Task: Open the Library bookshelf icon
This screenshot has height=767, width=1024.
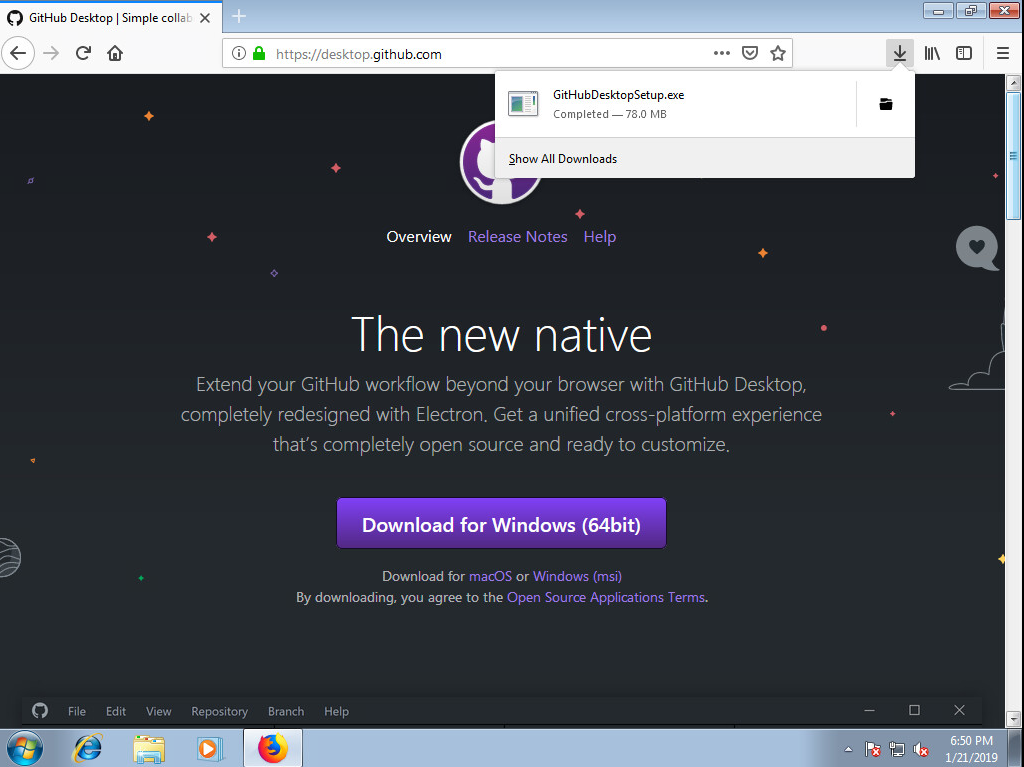Action: pos(932,54)
